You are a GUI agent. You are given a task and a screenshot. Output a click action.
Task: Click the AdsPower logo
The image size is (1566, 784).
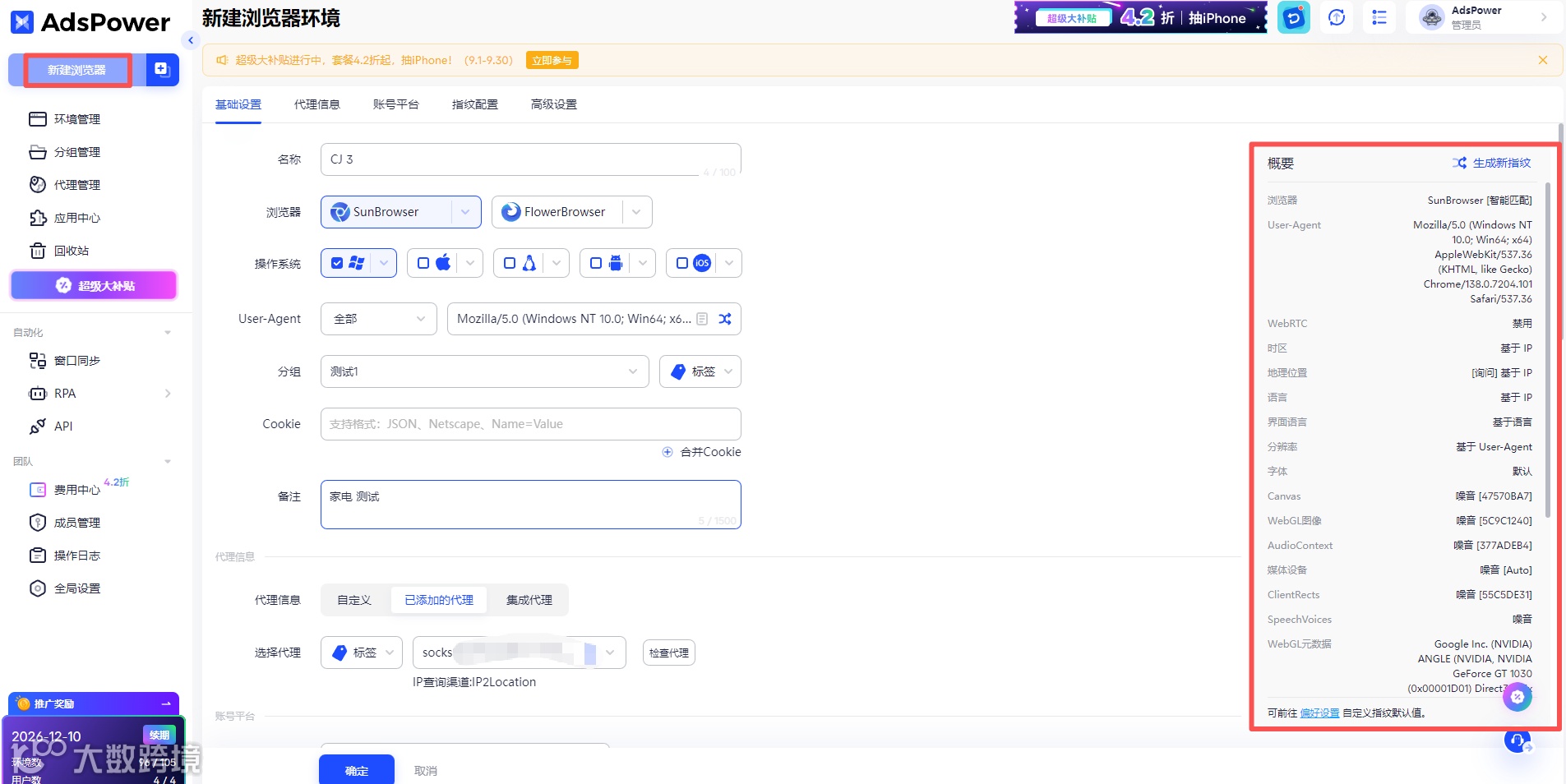point(90,22)
